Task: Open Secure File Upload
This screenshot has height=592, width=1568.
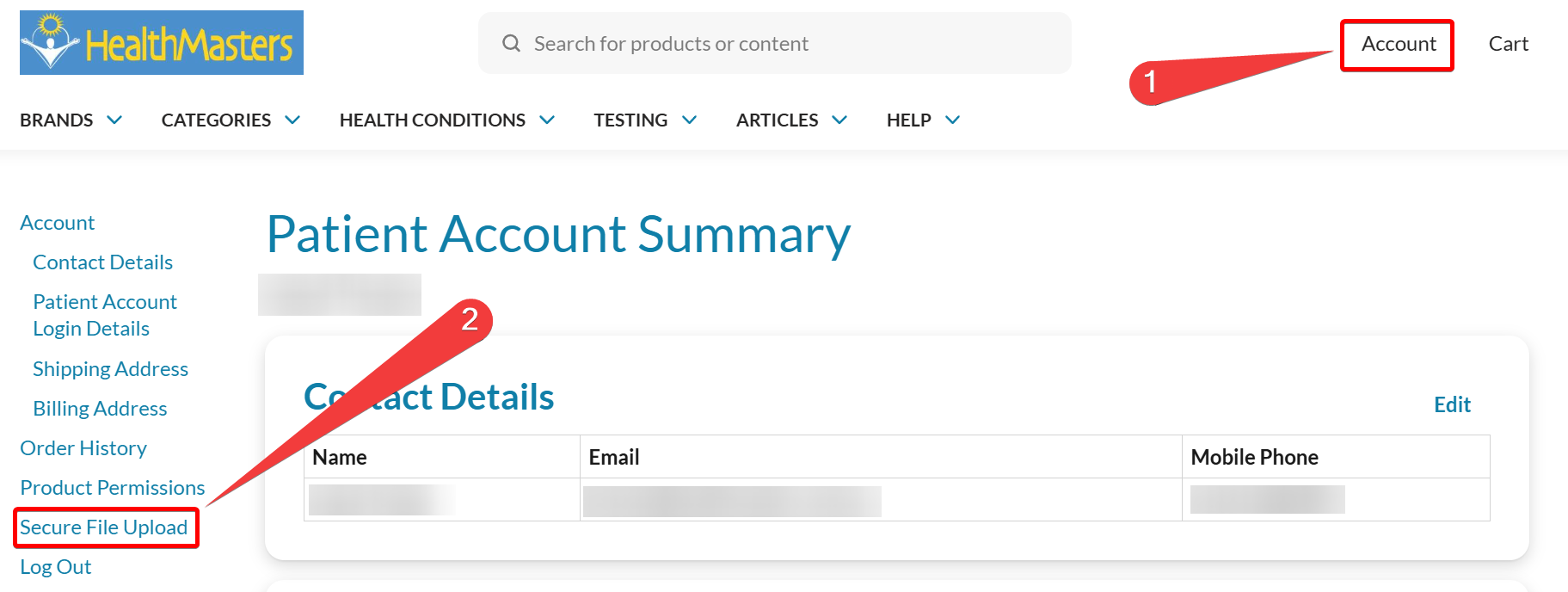Action: coord(104,527)
